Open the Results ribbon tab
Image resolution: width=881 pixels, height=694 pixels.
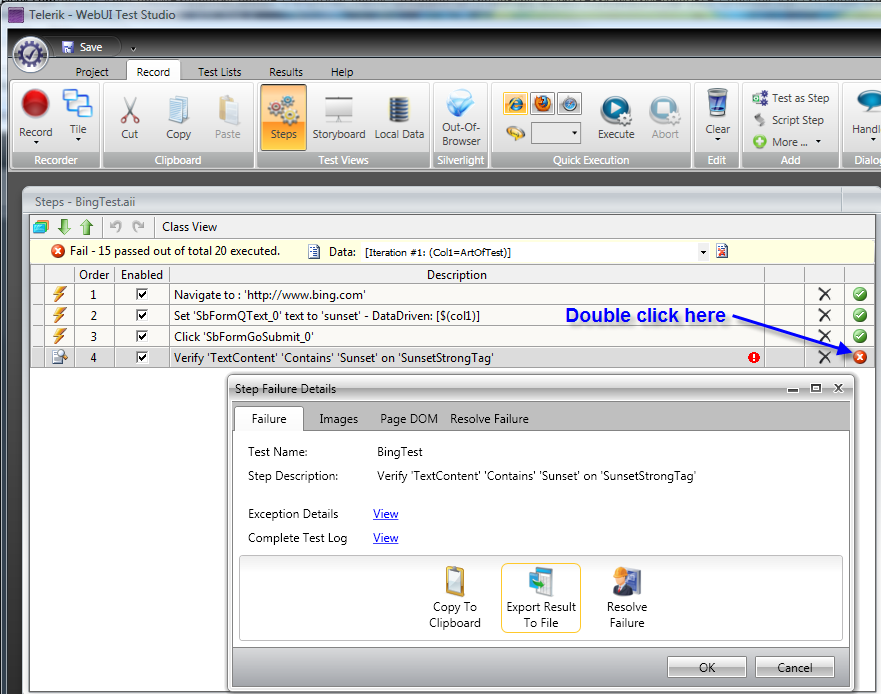pos(286,72)
